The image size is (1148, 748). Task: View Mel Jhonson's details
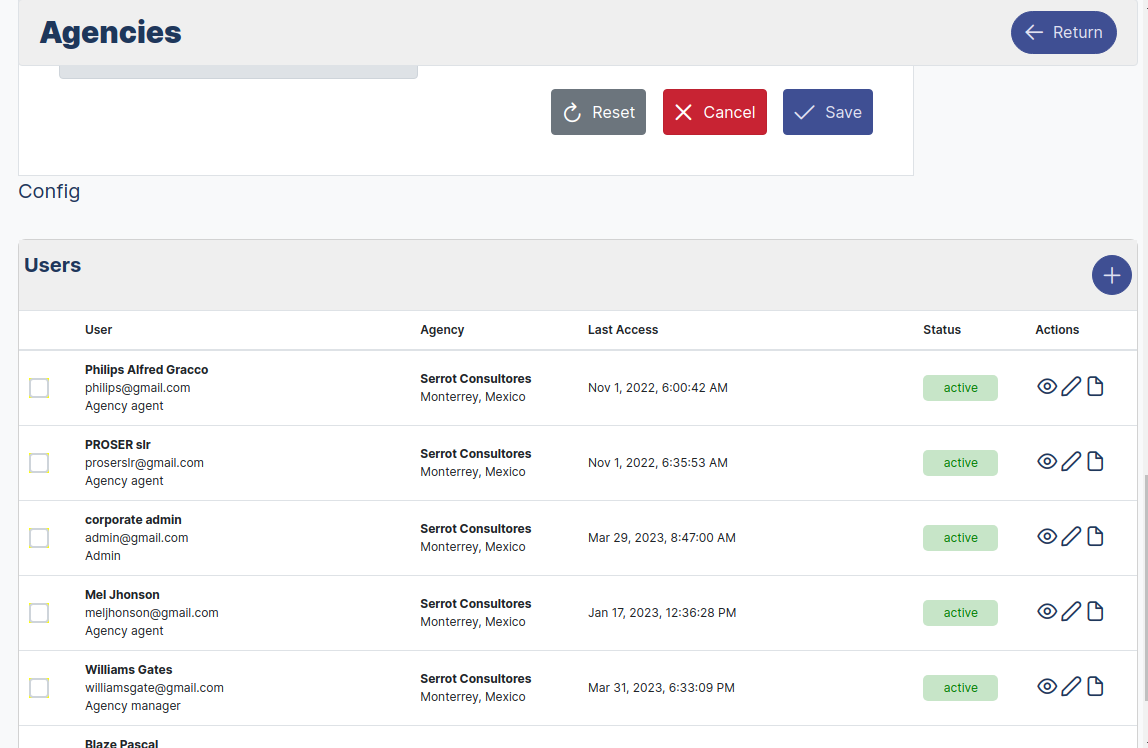point(1047,611)
